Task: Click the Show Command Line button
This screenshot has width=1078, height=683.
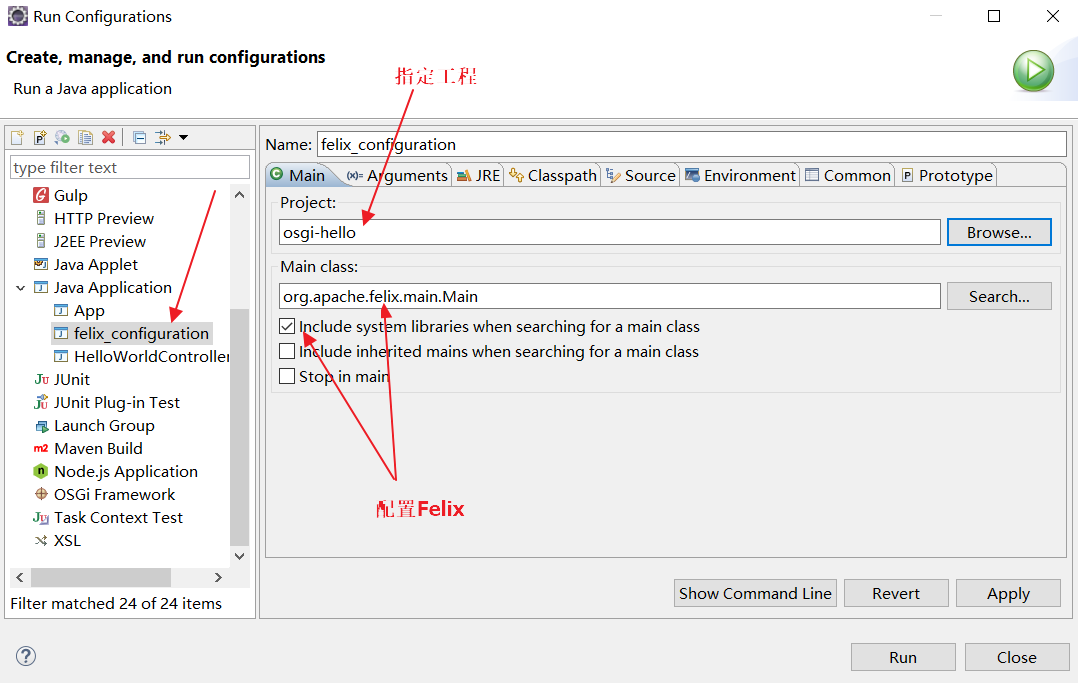Action: [x=755, y=593]
